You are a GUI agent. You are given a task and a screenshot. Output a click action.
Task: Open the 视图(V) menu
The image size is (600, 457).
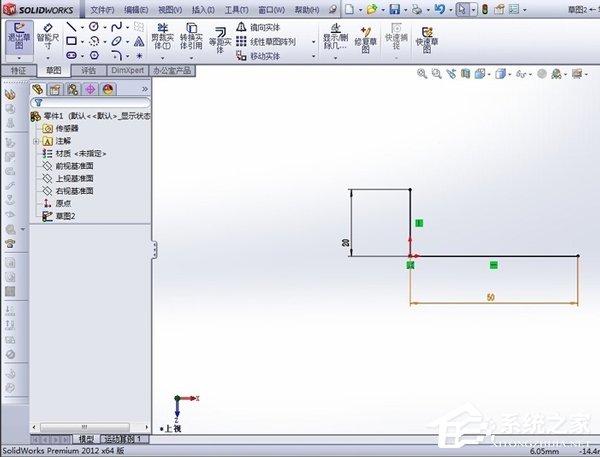coord(170,10)
